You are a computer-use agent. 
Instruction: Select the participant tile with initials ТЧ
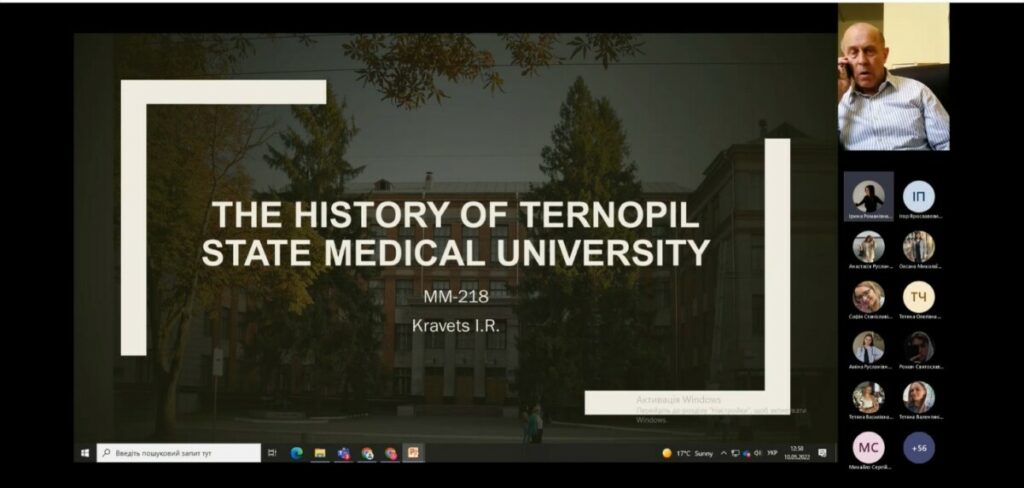pyautogui.click(x=918, y=296)
